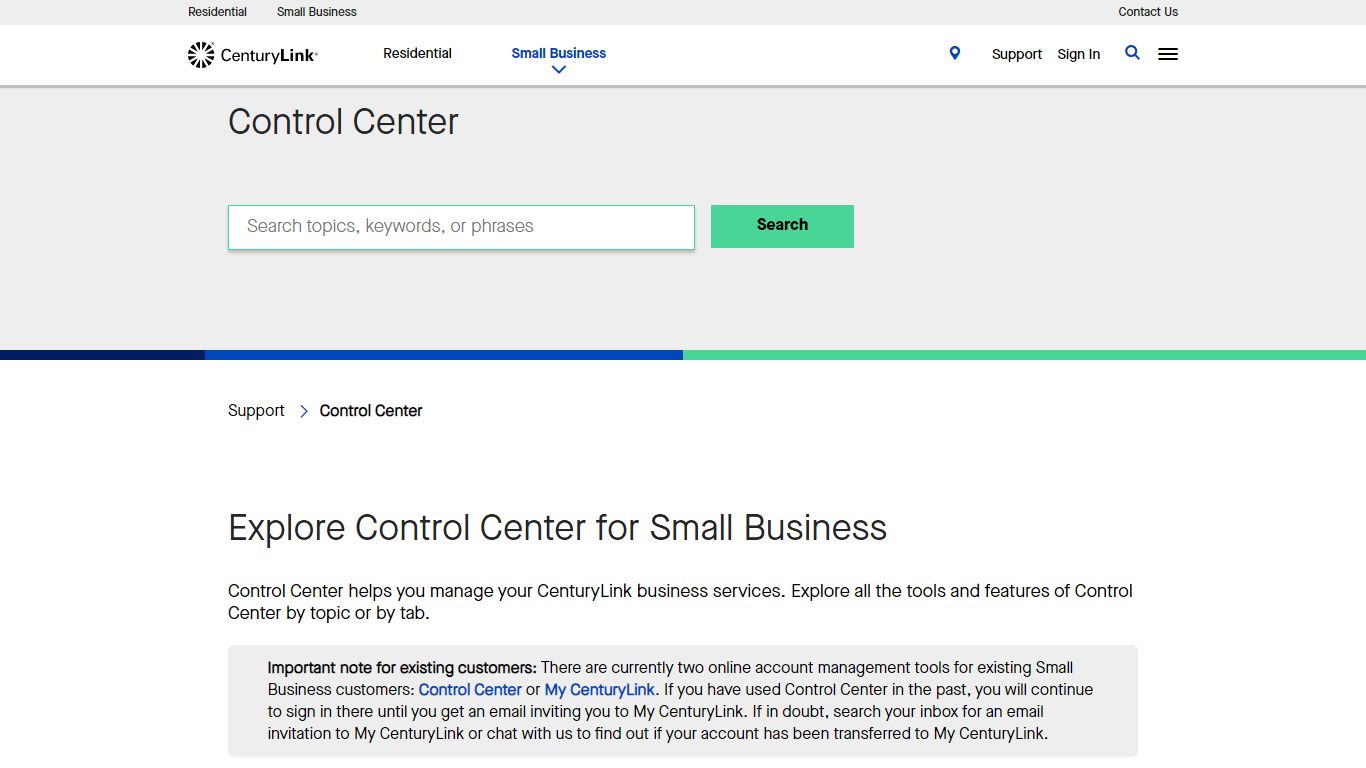Open the header search magnifier icon
1366x768 pixels.
pos(1132,53)
